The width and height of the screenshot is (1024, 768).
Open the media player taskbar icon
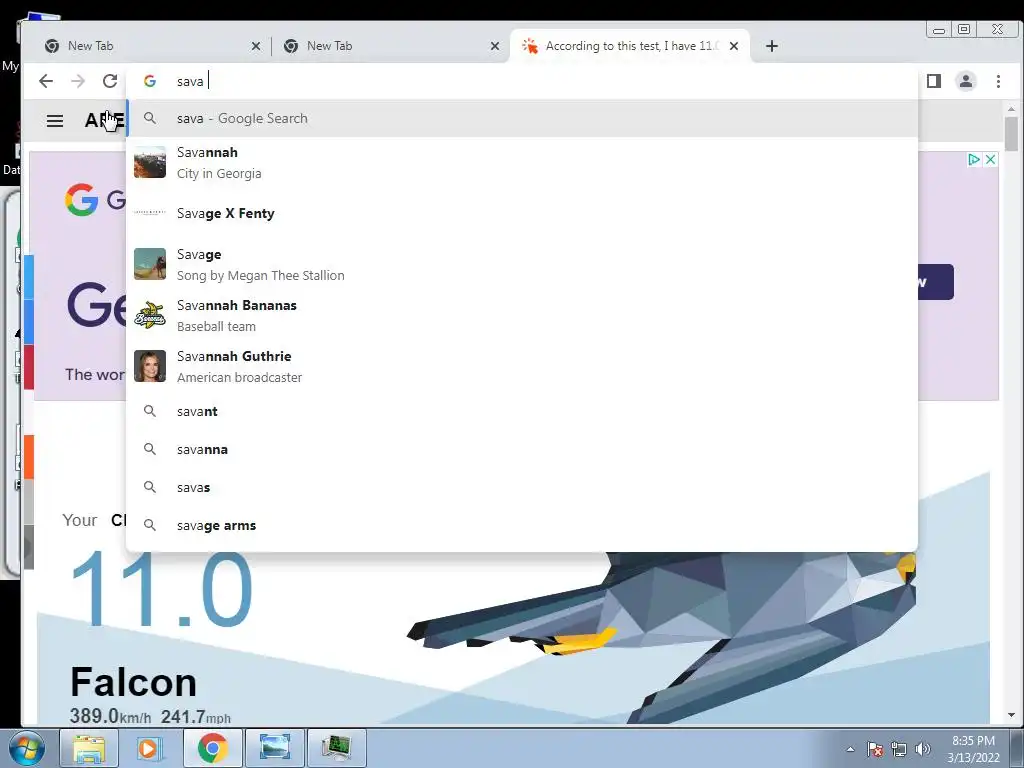pyautogui.click(x=148, y=748)
